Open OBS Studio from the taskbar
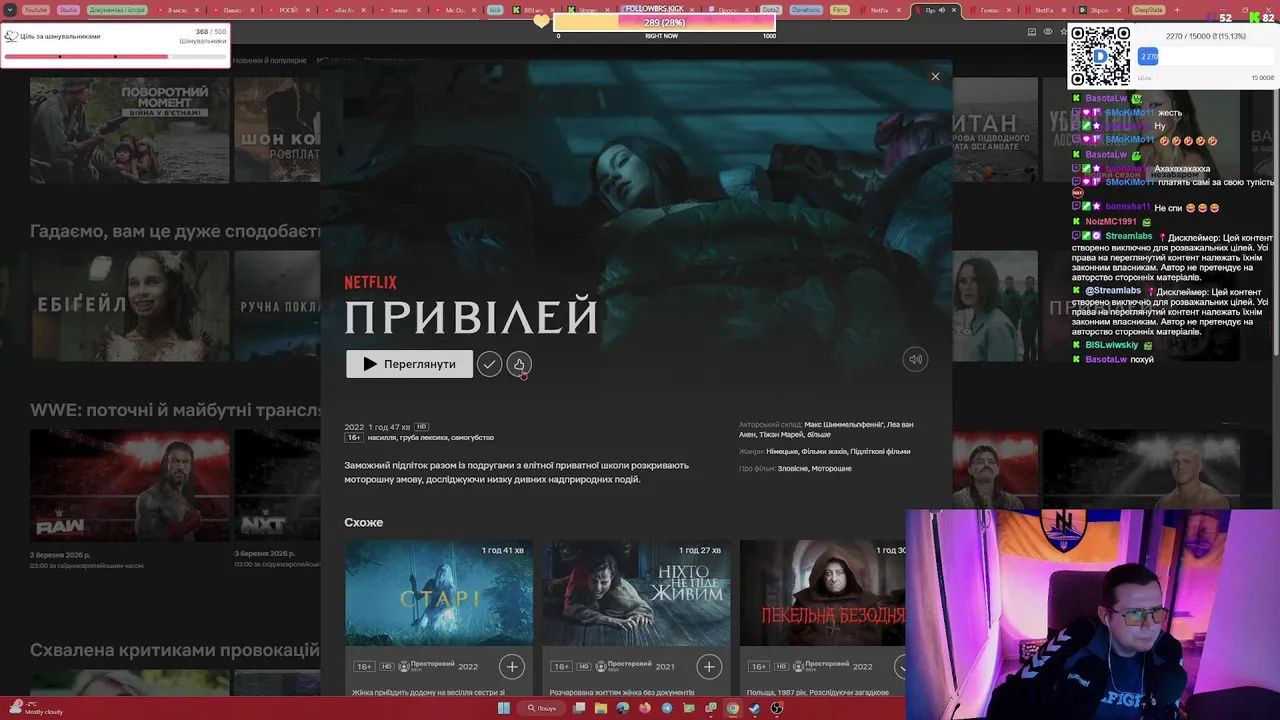Screen dimensions: 1280x720 coord(777,708)
